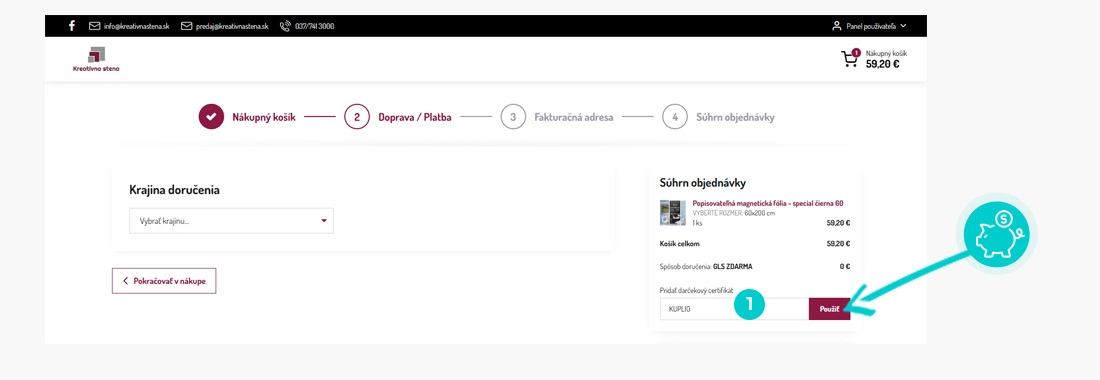Select step 3 Fakturačná adresa
The width and height of the screenshot is (1100, 380).
tap(557, 117)
